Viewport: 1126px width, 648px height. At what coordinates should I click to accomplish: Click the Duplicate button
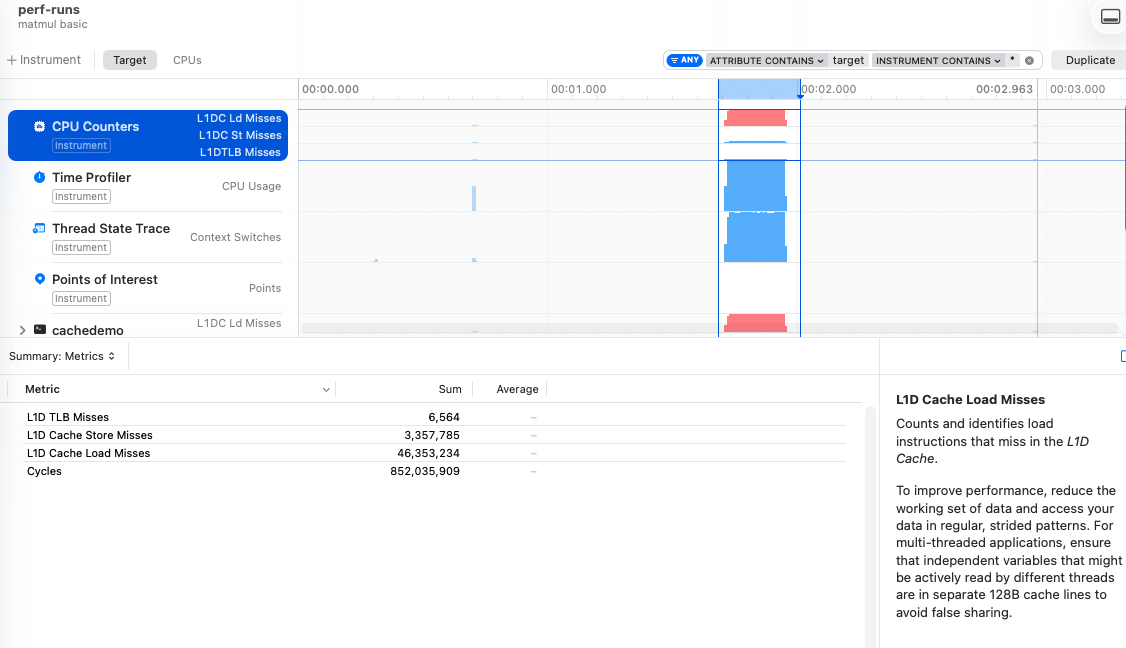(1090, 60)
